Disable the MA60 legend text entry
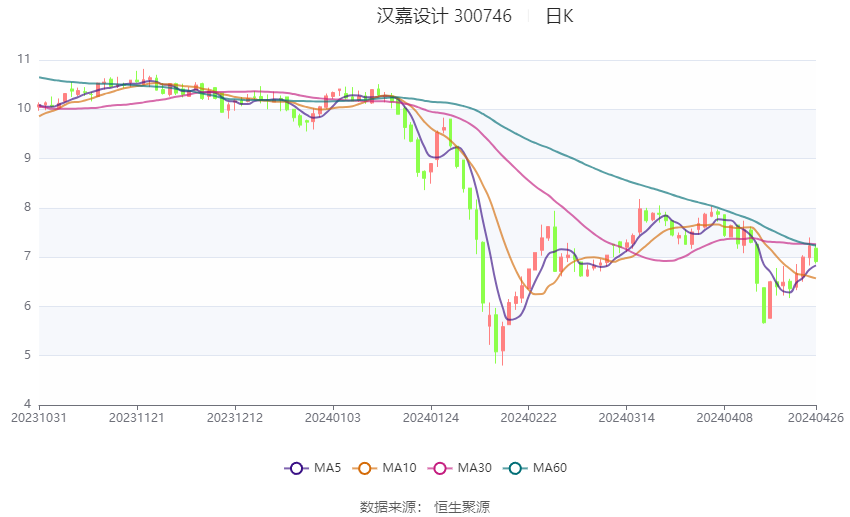850x517 pixels. 550,468
